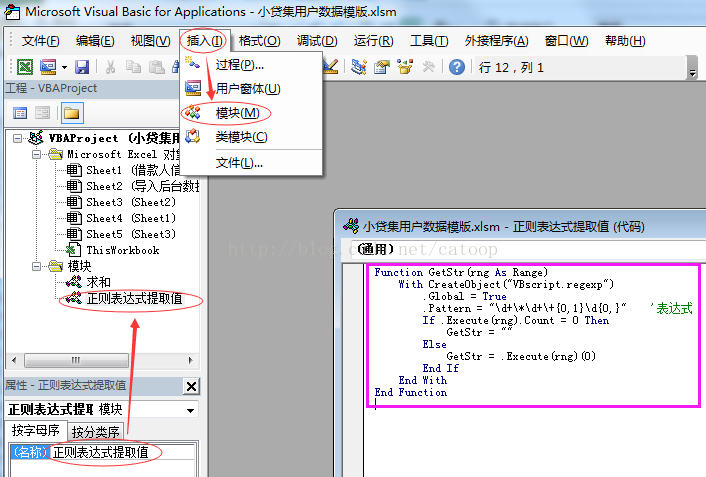
Task: Select ThisWorkbook in project tree
Action: [113, 250]
